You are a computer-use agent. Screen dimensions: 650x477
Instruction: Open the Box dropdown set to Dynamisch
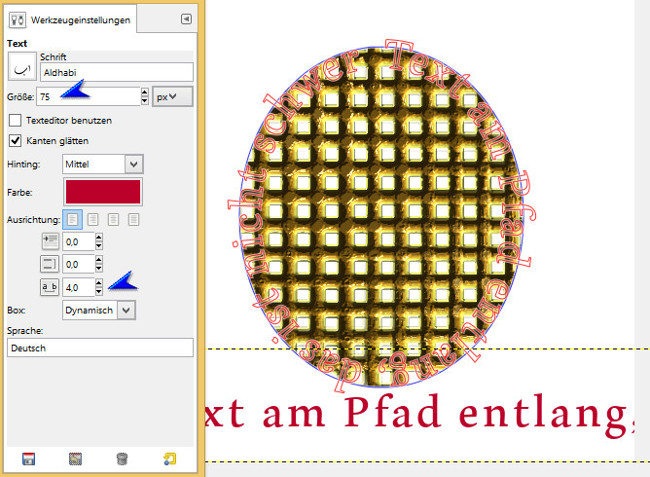click(x=99, y=310)
